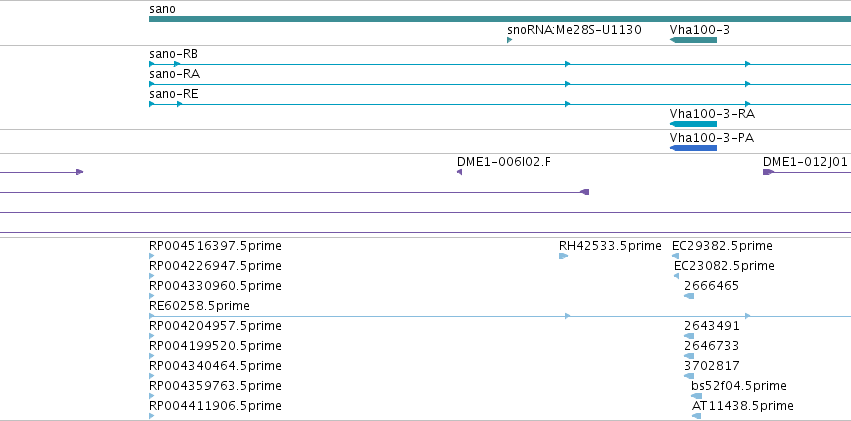Click the Vha100-3-RA label
Screen dimensions: 851x421
pyautogui.click(x=712, y=114)
